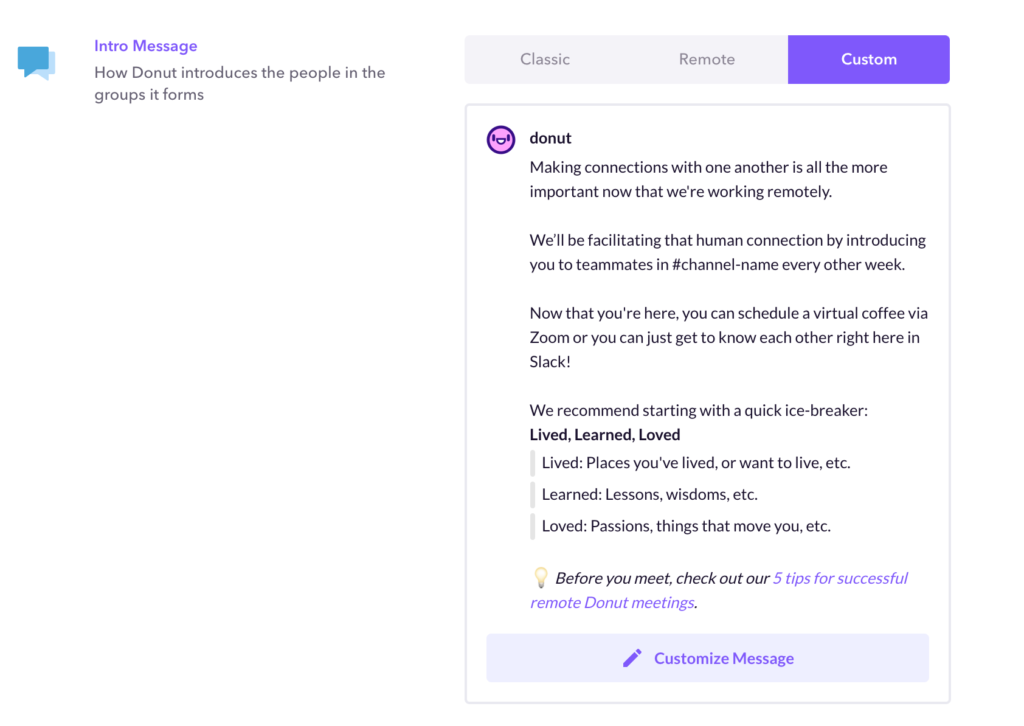
Task: Click the Learned: Lessons, wisdoms quote line
Action: tap(650, 494)
